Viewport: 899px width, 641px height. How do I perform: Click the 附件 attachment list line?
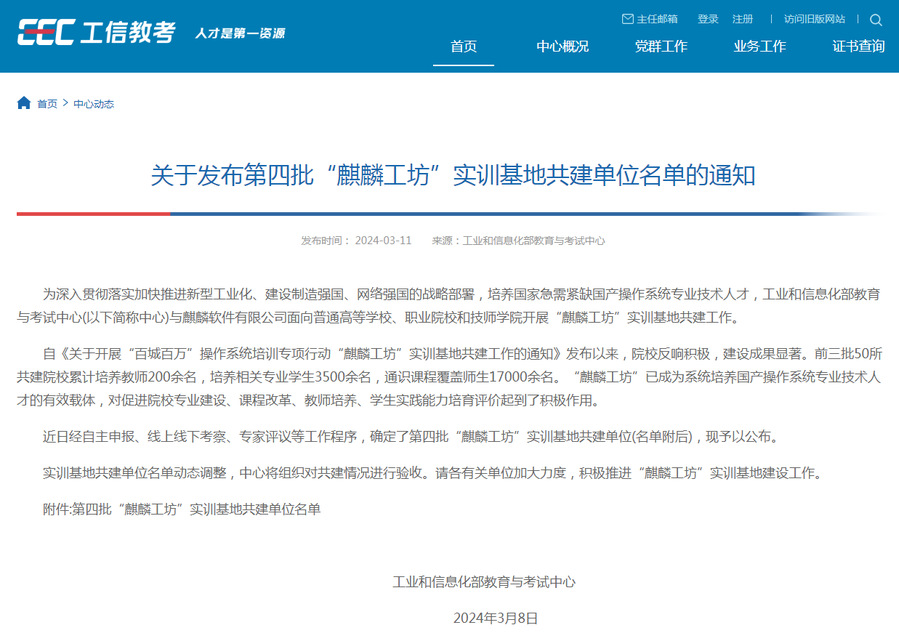pos(182,509)
